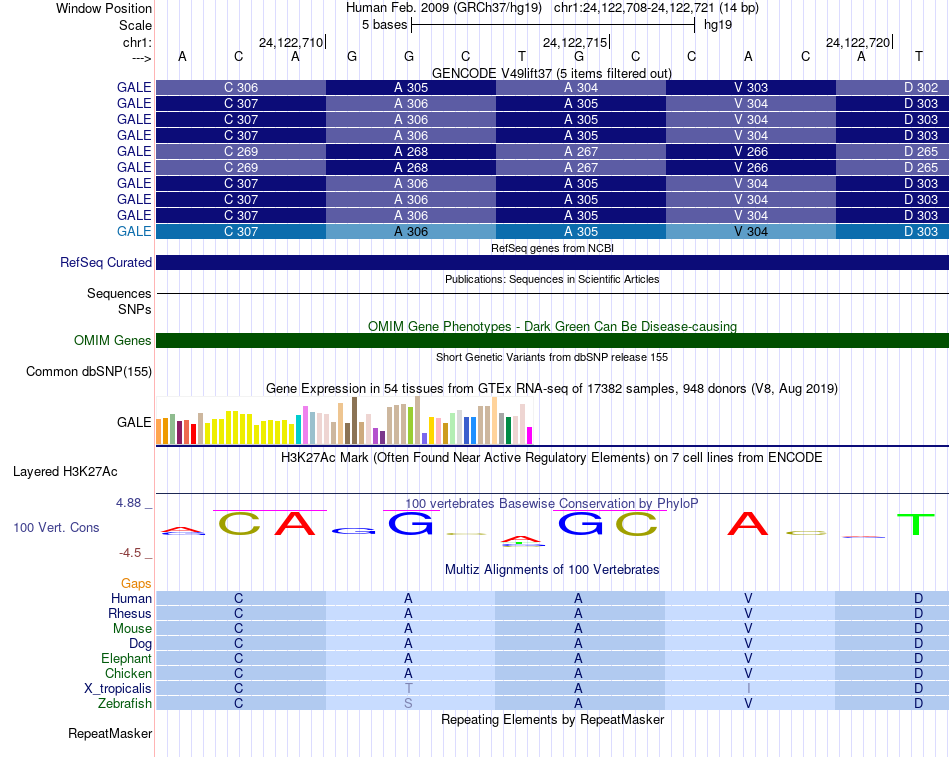Click the chr1: ruler label
Viewport: 950px width, 757px height.
tap(137, 42)
